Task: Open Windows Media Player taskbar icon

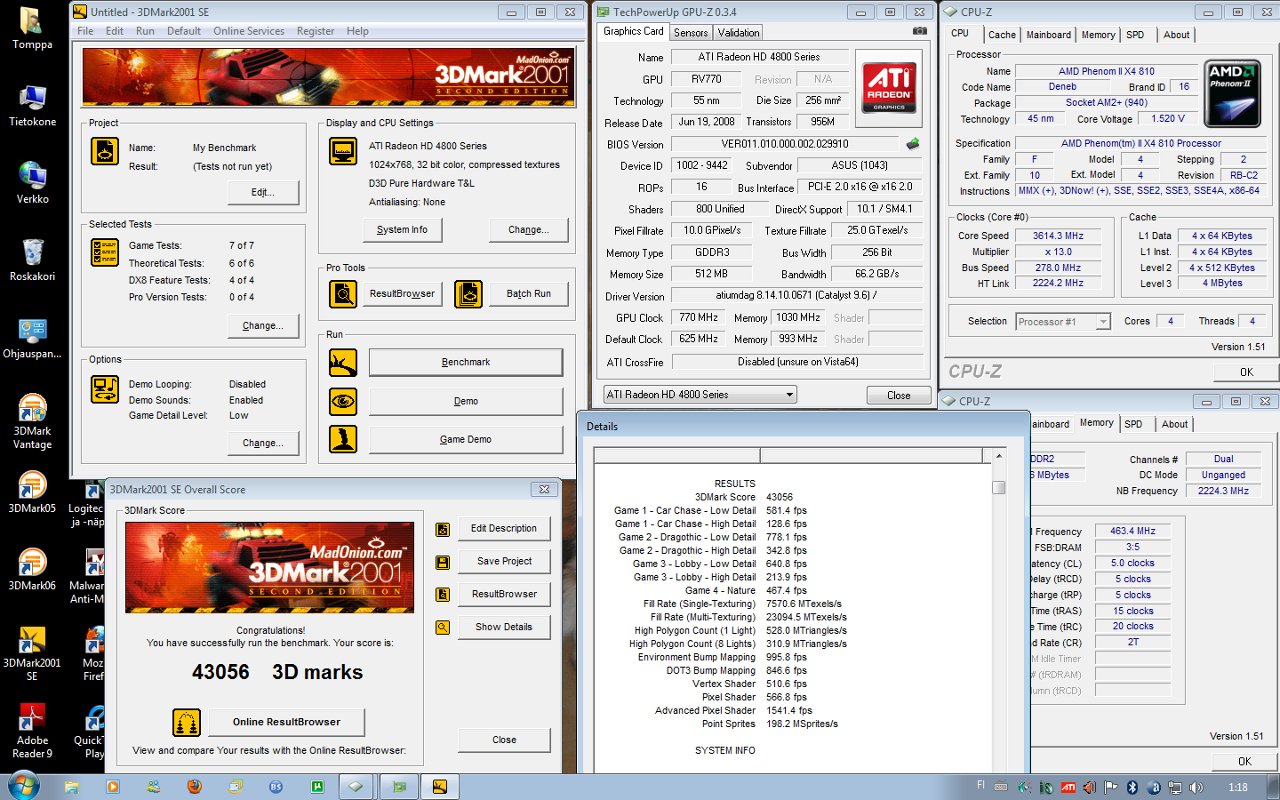Action: coord(111,786)
